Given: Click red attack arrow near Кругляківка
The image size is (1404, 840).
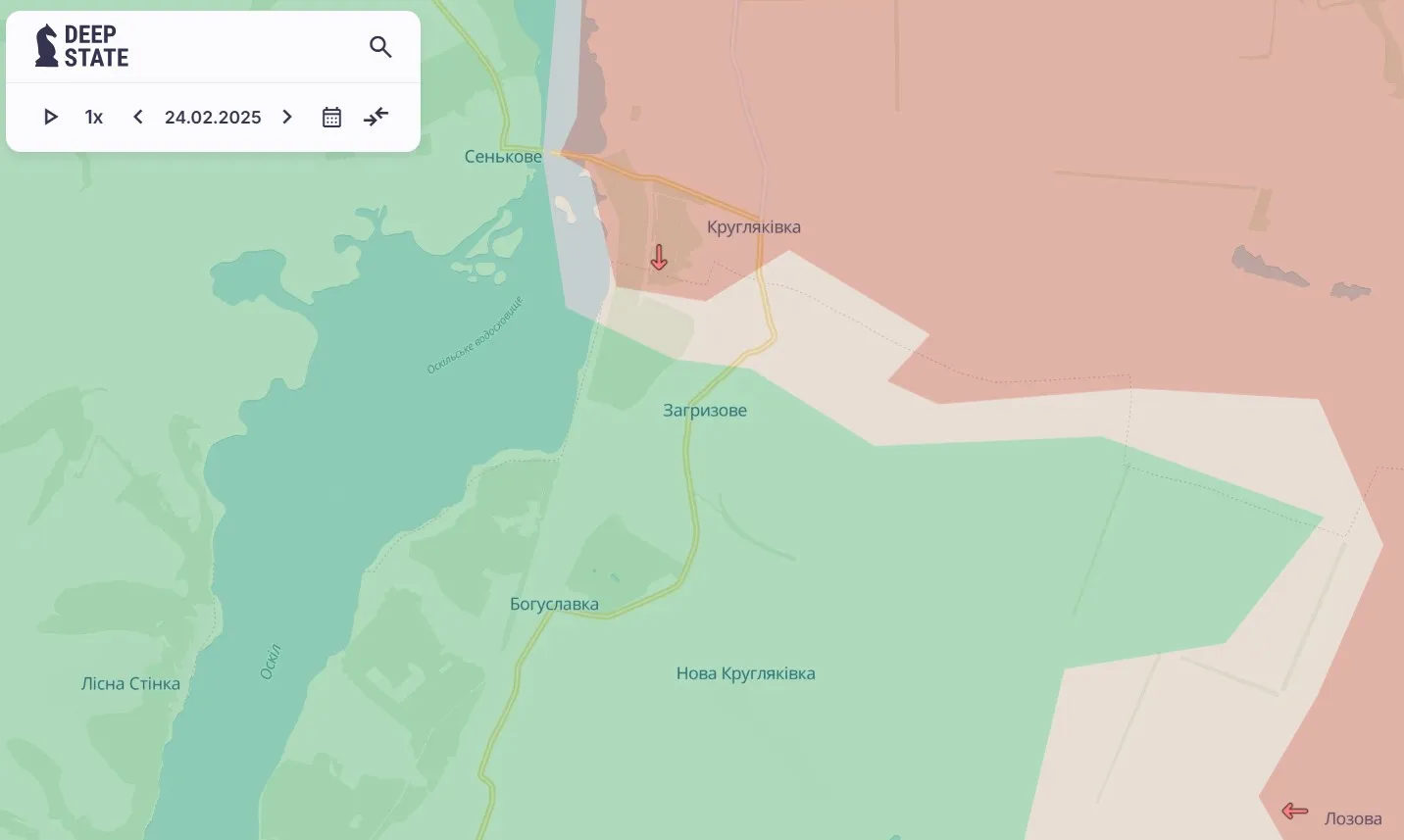Looking at the screenshot, I should coord(659,258).
